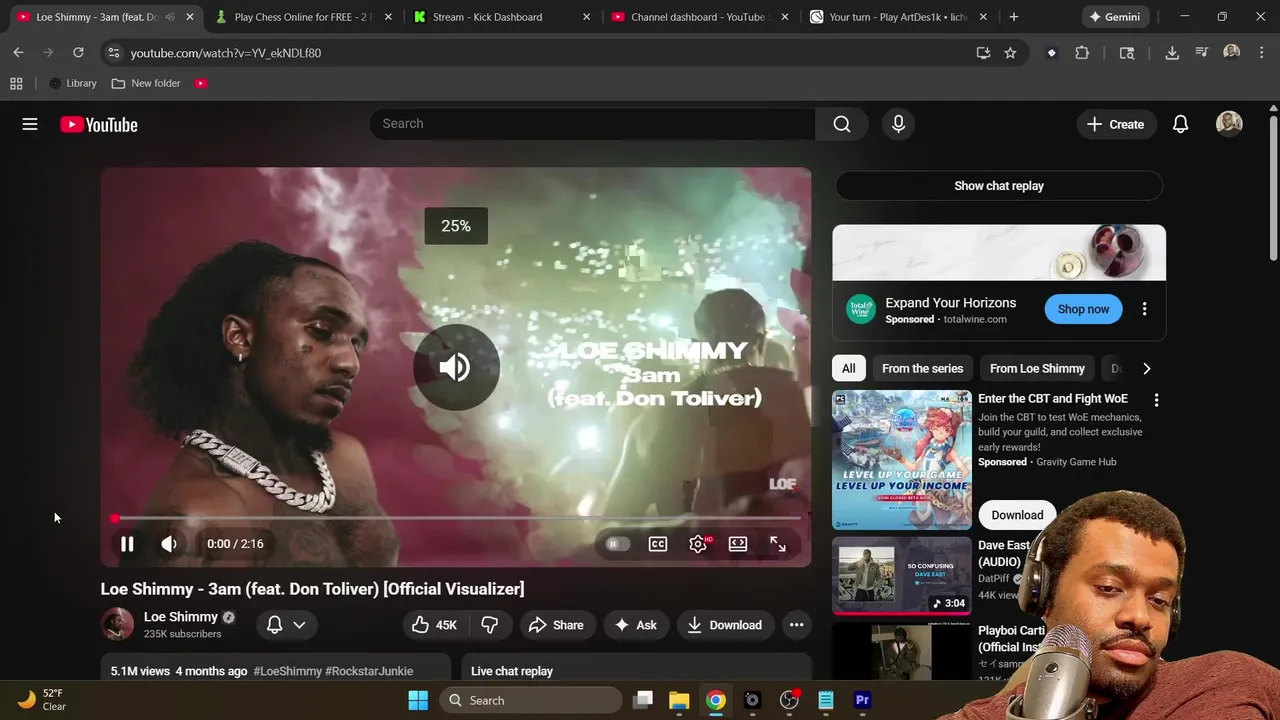1280x720 pixels.
Task: Click the red playhead scrubber dot
Action: pos(115,518)
